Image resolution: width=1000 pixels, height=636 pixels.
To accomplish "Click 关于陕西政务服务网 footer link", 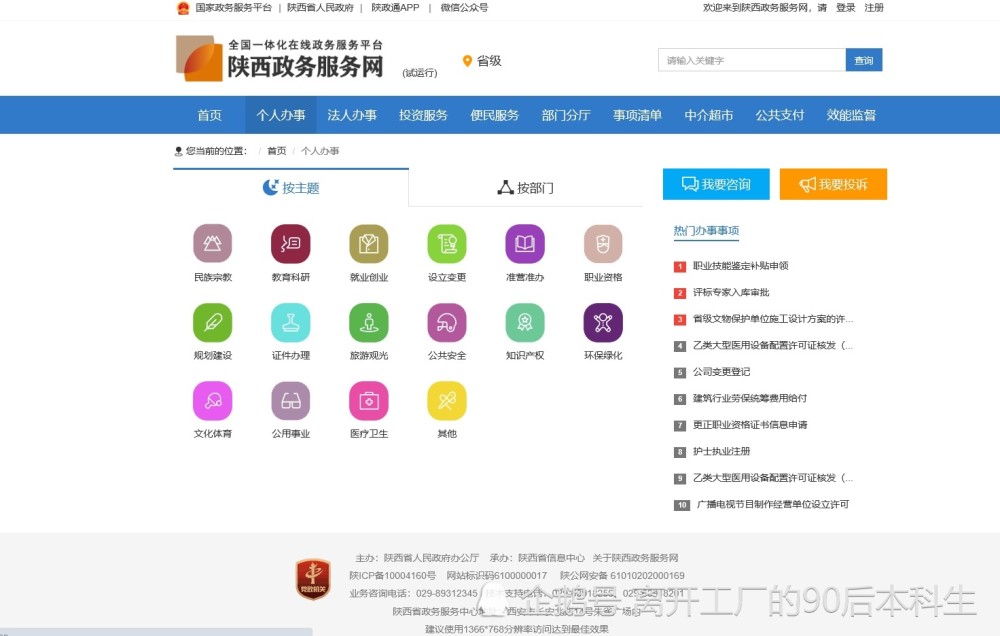I will tap(635, 558).
